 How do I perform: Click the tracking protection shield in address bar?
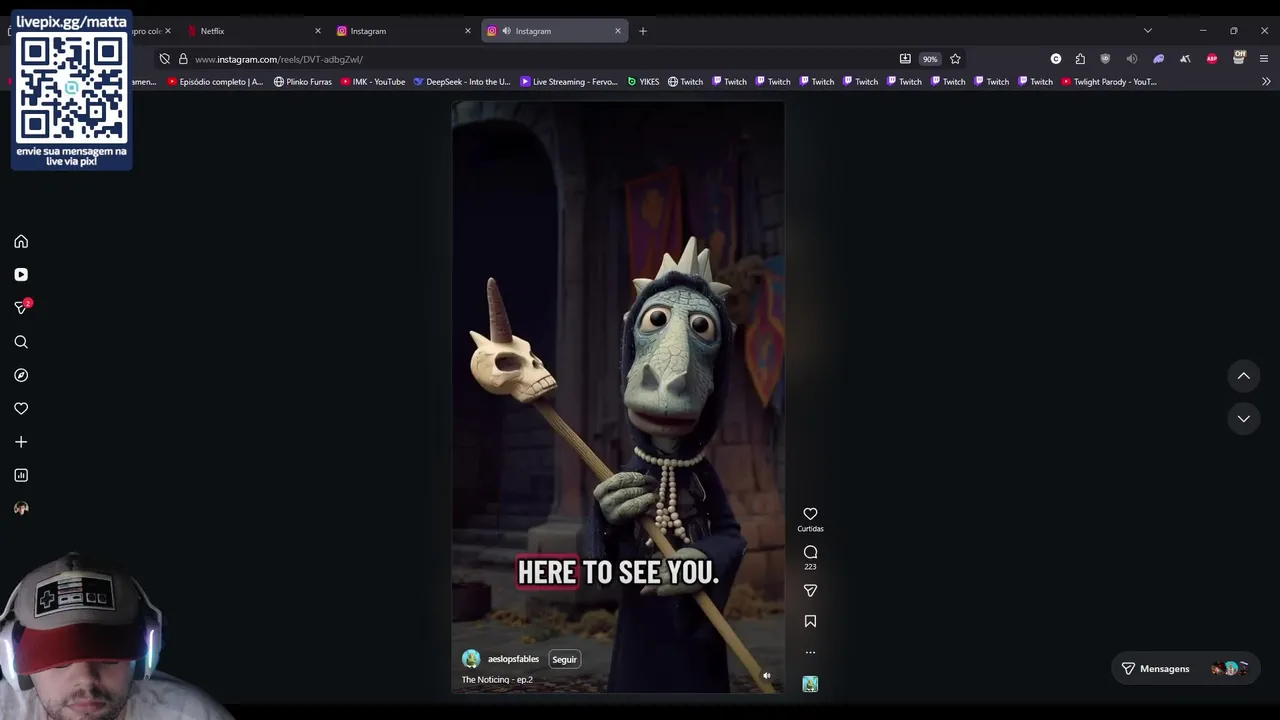164,59
